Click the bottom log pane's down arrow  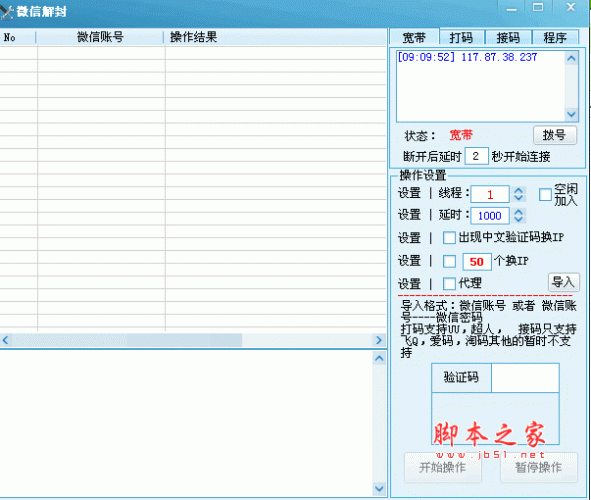point(379,489)
